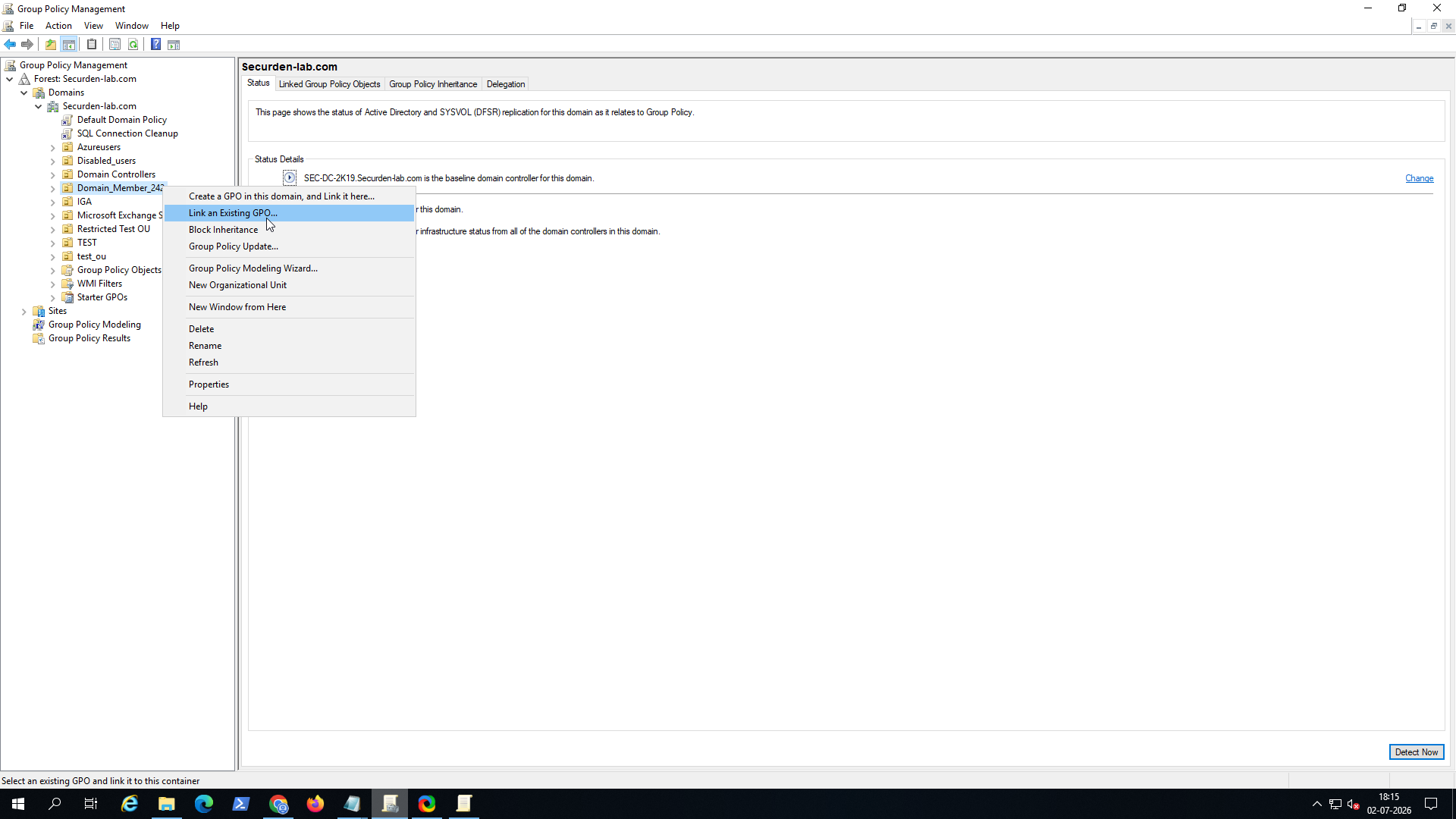This screenshot has height=819, width=1456.
Task: Click the SQL Connection Cleanup GPO icon
Action: coord(67,133)
